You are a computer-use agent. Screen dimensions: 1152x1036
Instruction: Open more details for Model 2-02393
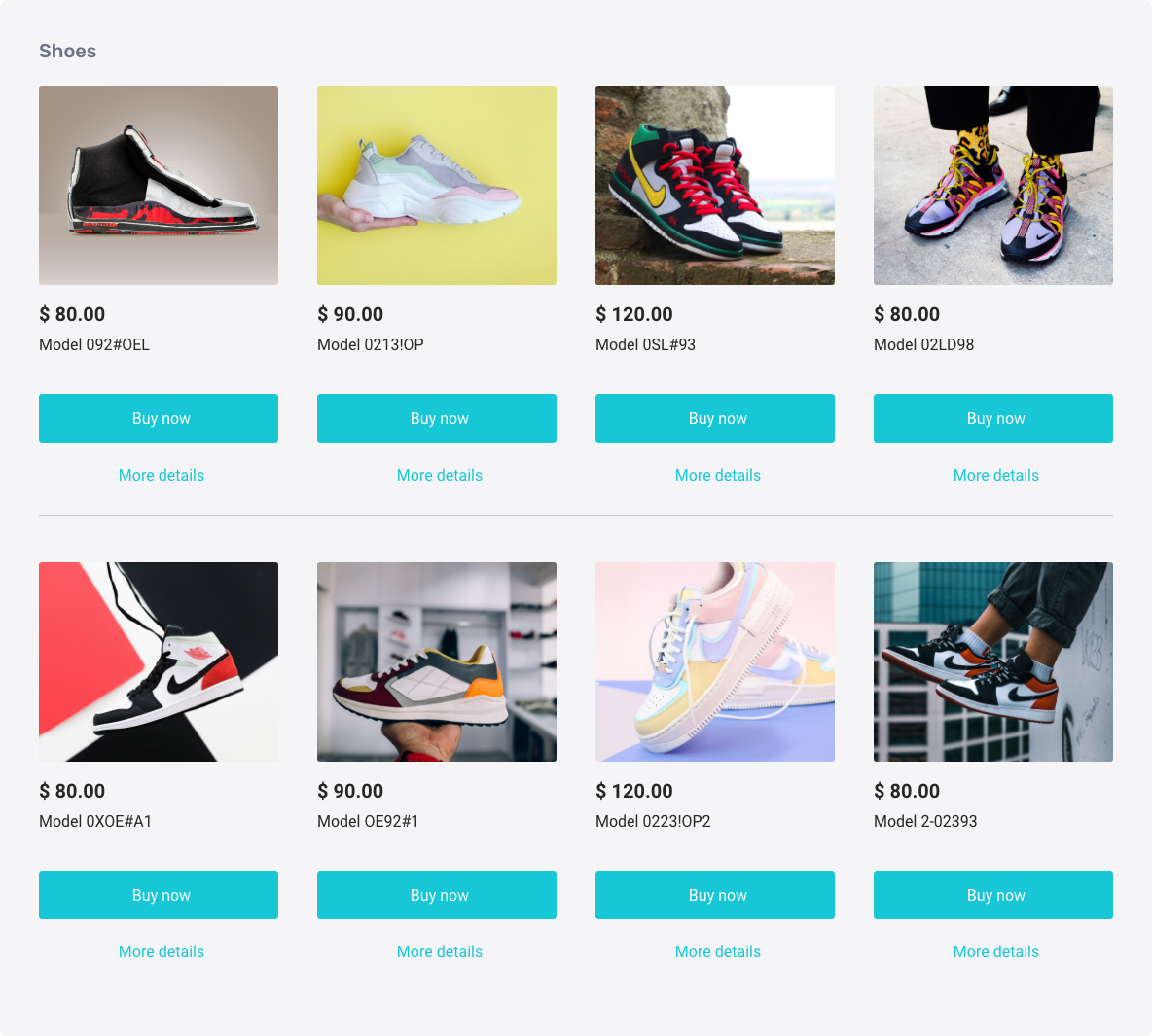996,952
